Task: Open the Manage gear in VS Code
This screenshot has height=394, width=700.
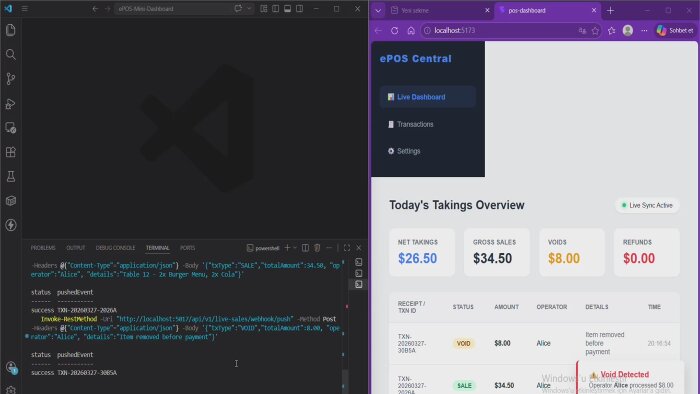Action: [11, 390]
